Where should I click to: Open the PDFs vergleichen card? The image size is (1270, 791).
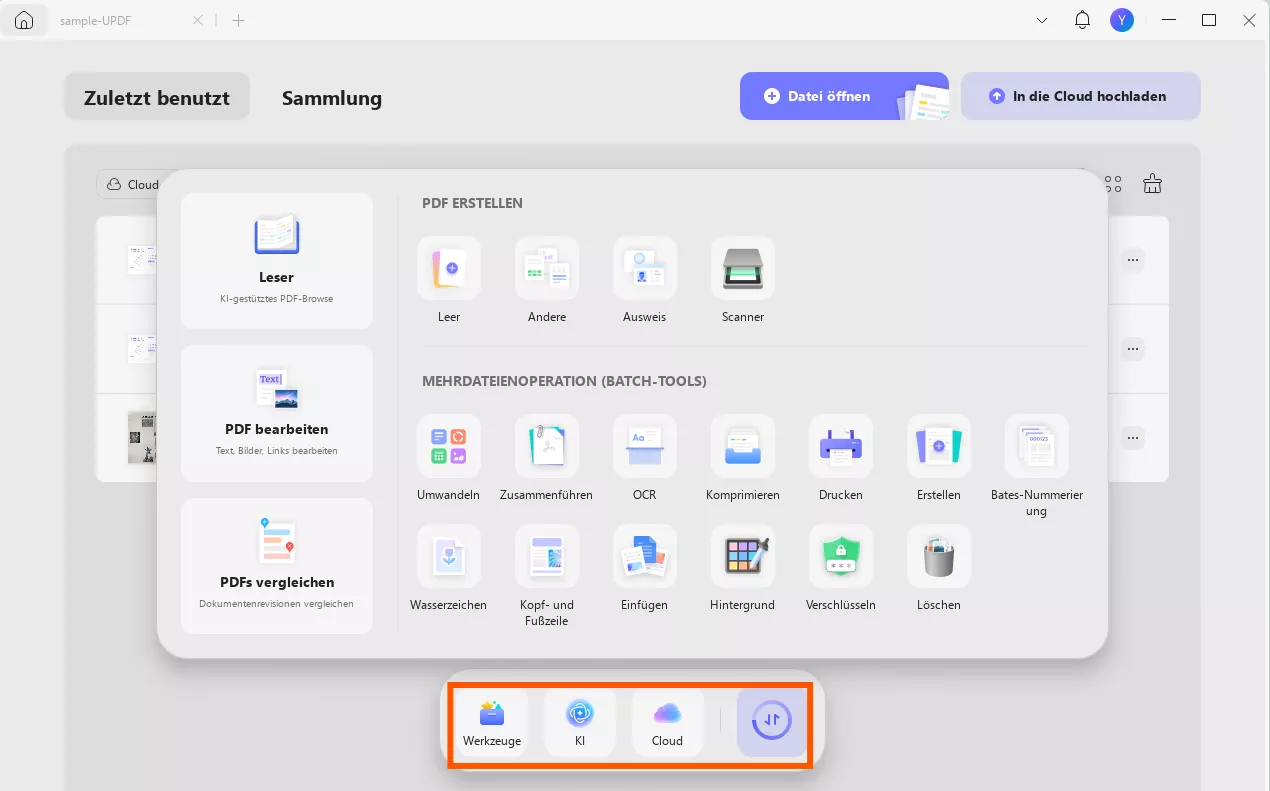click(x=277, y=565)
